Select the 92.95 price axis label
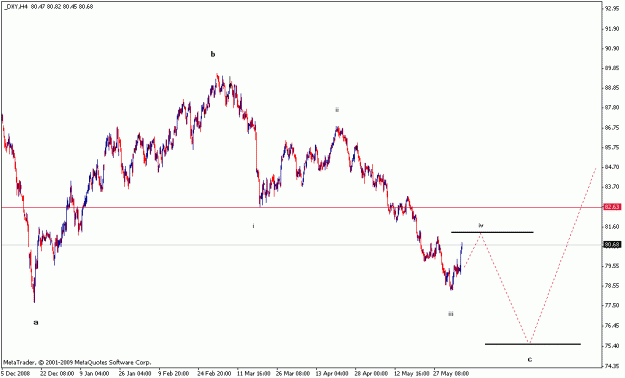 [x=612, y=8]
